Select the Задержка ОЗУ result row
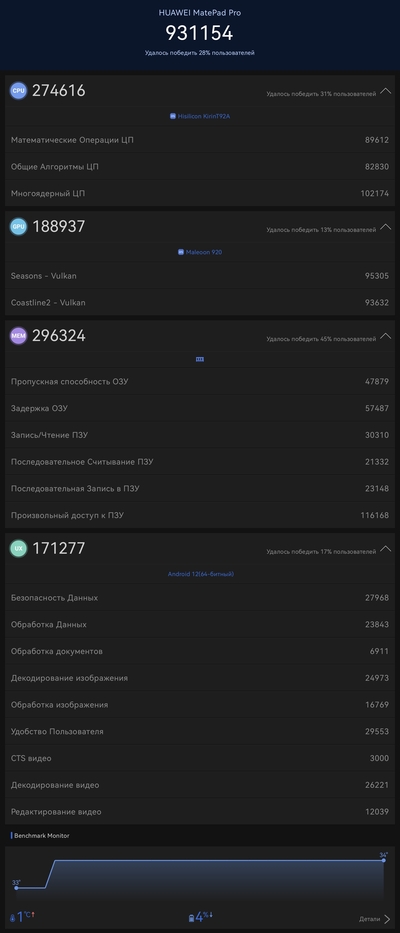This screenshot has width=400, height=933. pyautogui.click(x=200, y=409)
